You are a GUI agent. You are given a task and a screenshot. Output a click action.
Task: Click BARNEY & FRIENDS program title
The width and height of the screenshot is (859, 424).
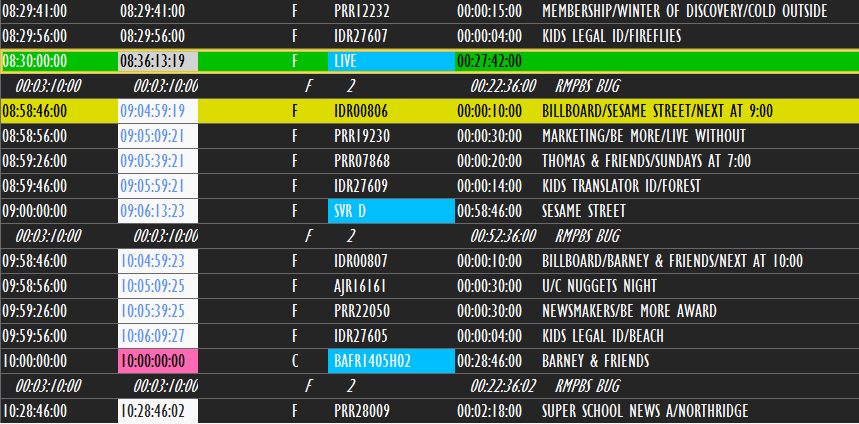pyautogui.click(x=595, y=361)
